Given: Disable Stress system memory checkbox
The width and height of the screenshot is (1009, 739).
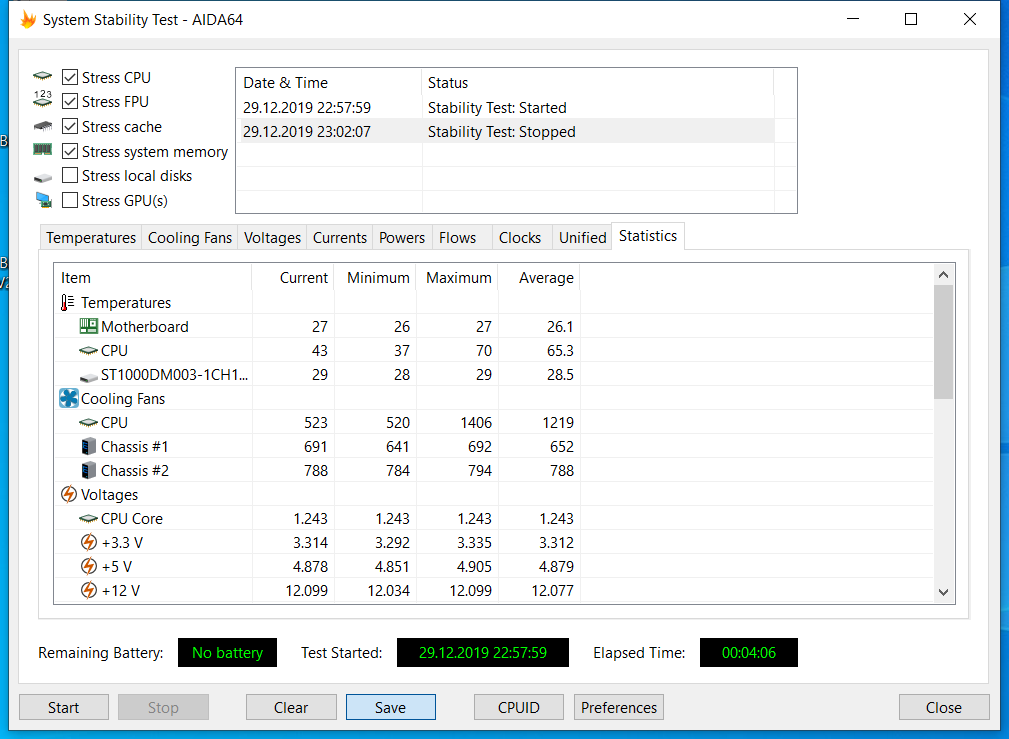Looking at the screenshot, I should click(70, 151).
